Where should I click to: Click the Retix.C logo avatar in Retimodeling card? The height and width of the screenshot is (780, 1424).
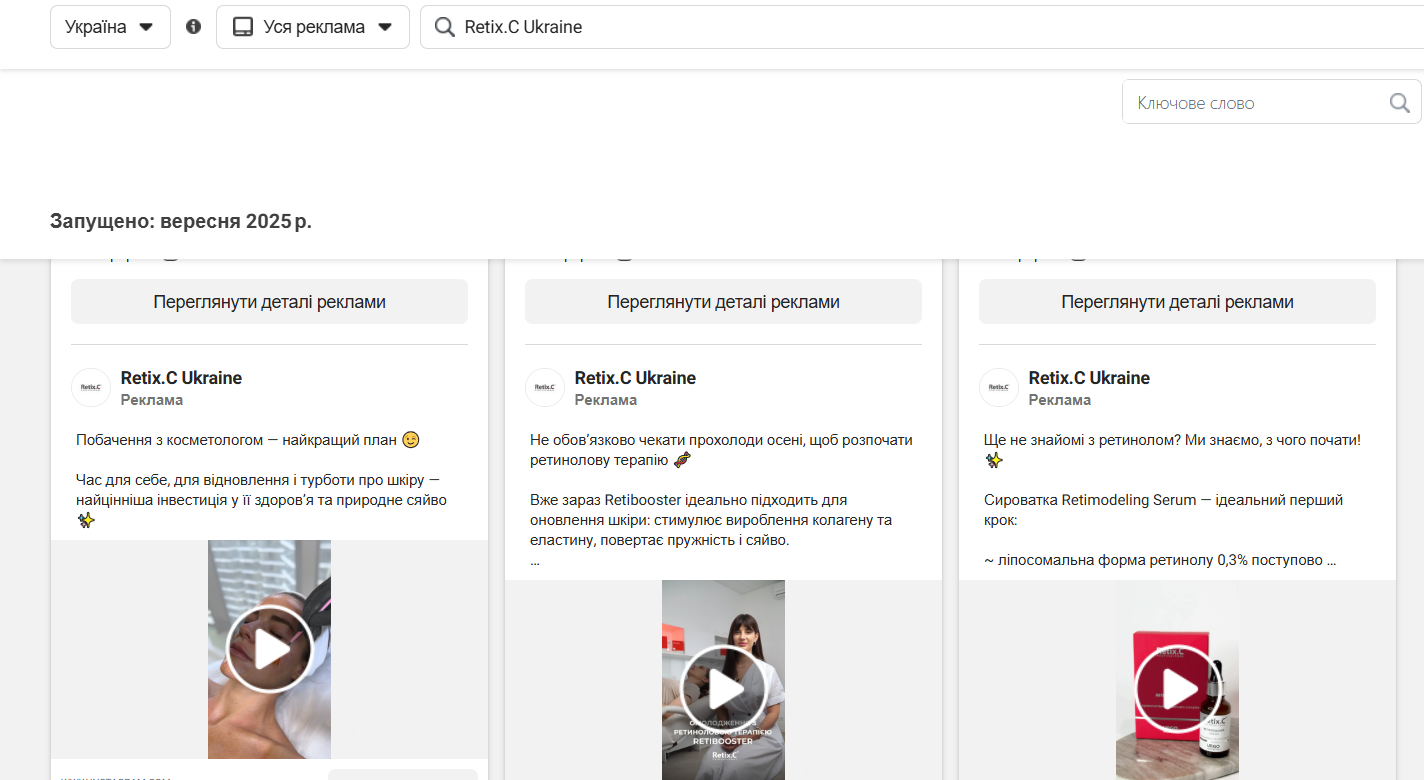tap(999, 387)
